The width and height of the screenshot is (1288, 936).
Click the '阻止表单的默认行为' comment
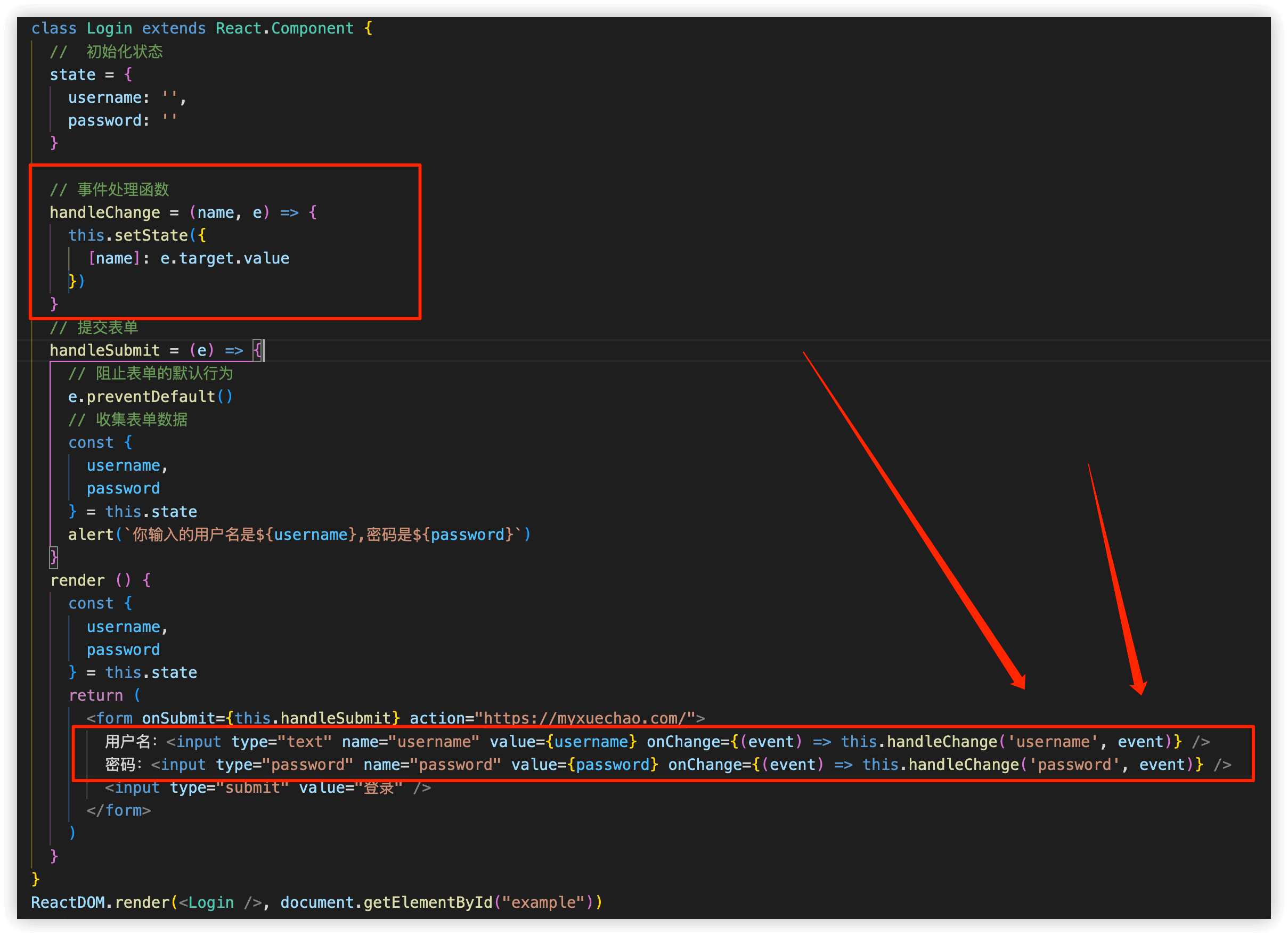point(151,373)
